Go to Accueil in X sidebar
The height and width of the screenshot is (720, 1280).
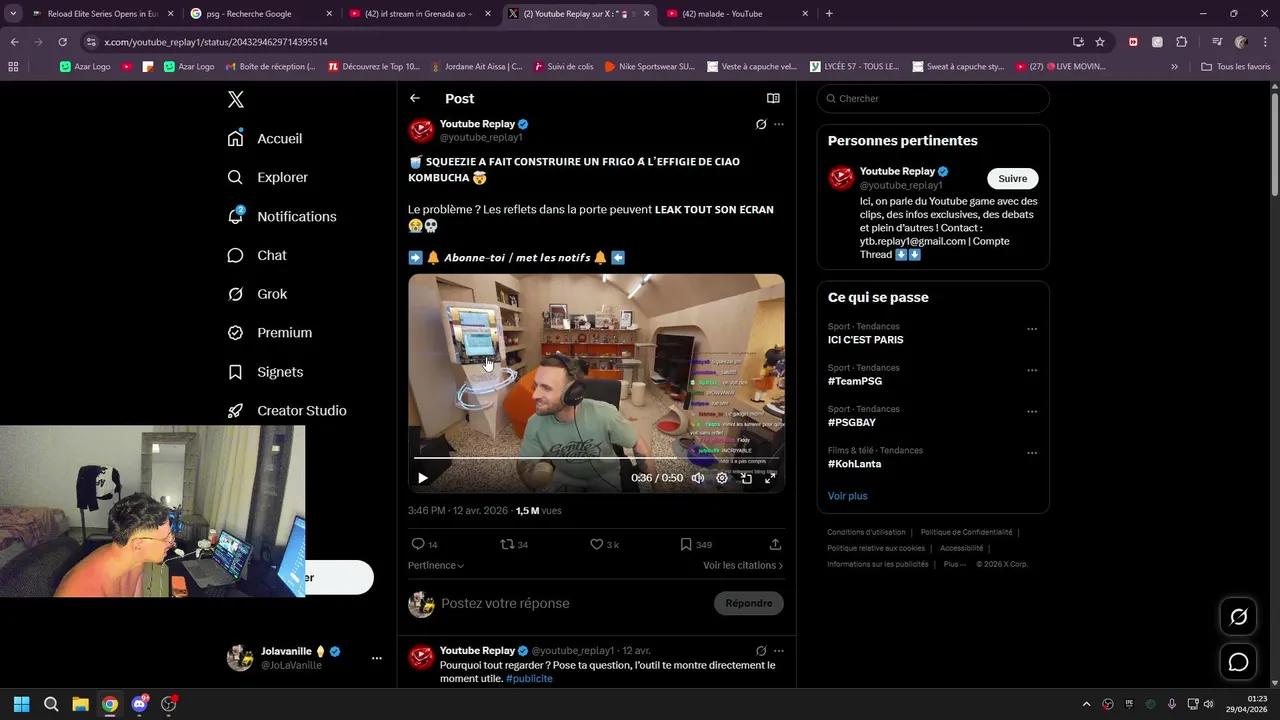click(x=265, y=139)
